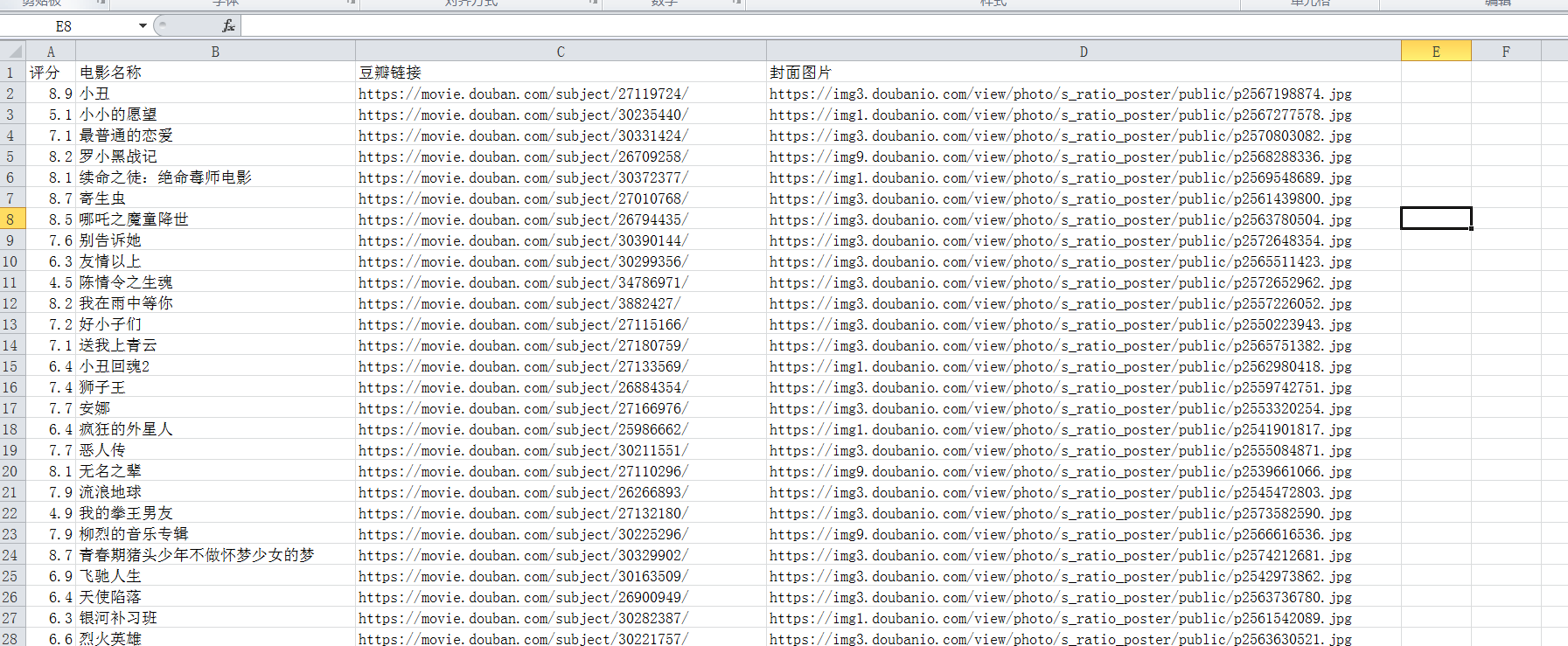Select the cell 疯狂的外星人
This screenshot has height=646, width=1568.
point(215,429)
